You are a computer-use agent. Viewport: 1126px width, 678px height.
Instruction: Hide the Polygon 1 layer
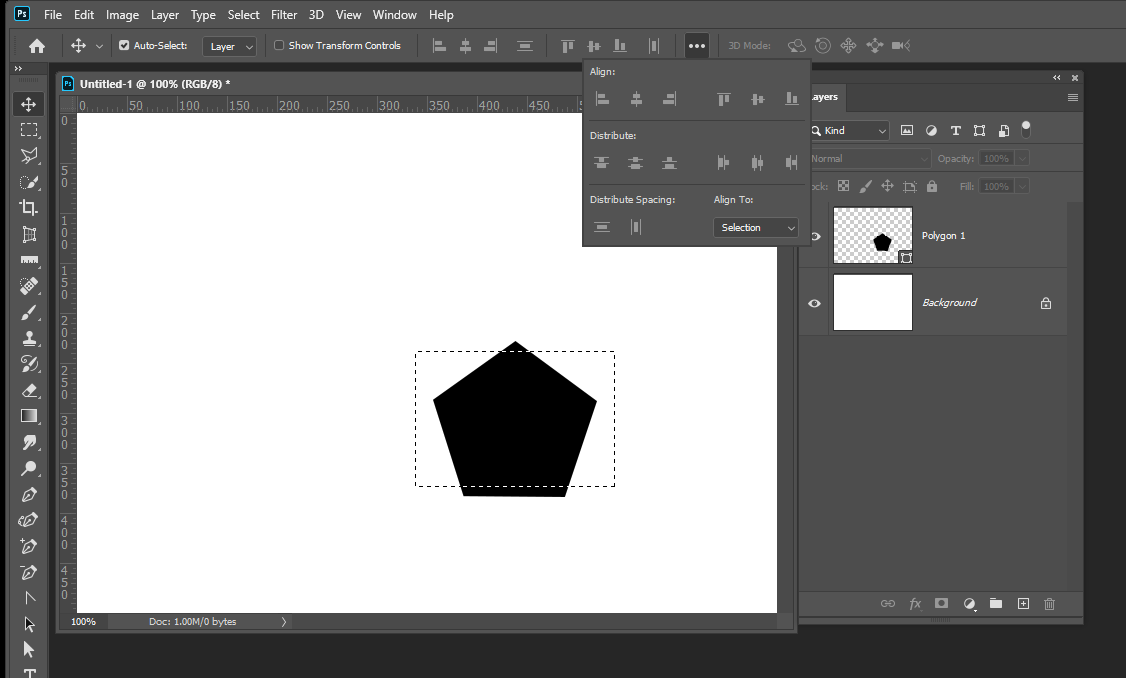pos(814,235)
